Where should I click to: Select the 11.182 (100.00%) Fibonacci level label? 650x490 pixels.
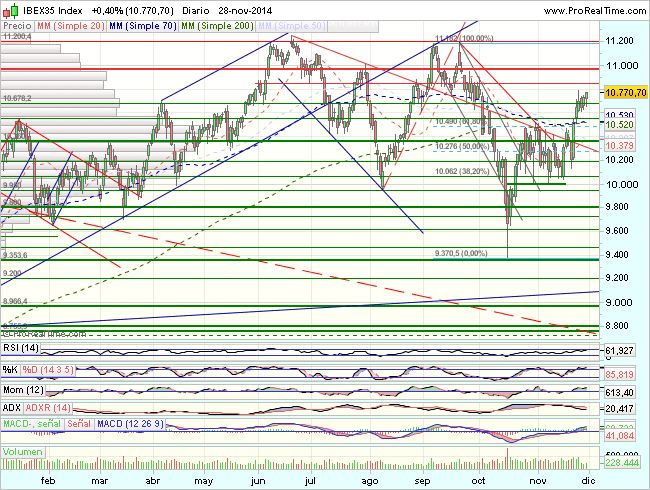pos(464,38)
